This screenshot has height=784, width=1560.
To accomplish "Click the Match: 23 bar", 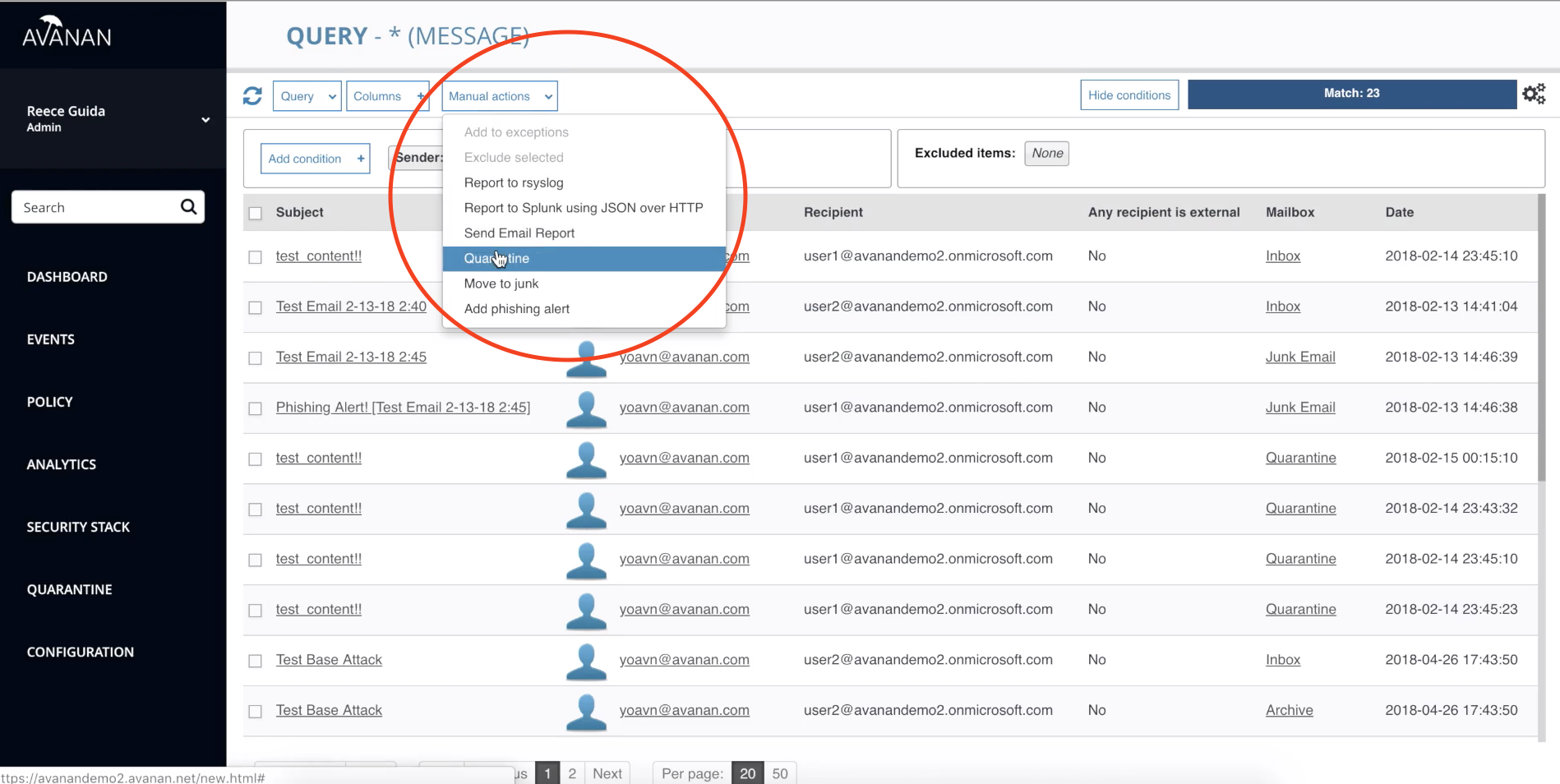I will [1351, 94].
